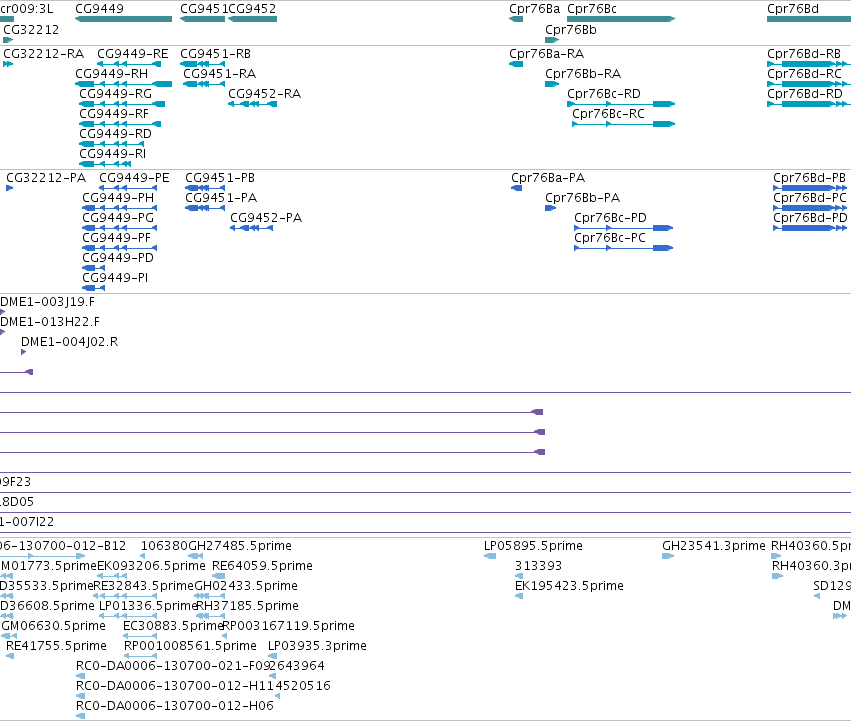The image size is (851, 721).
Task: Select EST RE64059.5prime
Action: click(262, 566)
